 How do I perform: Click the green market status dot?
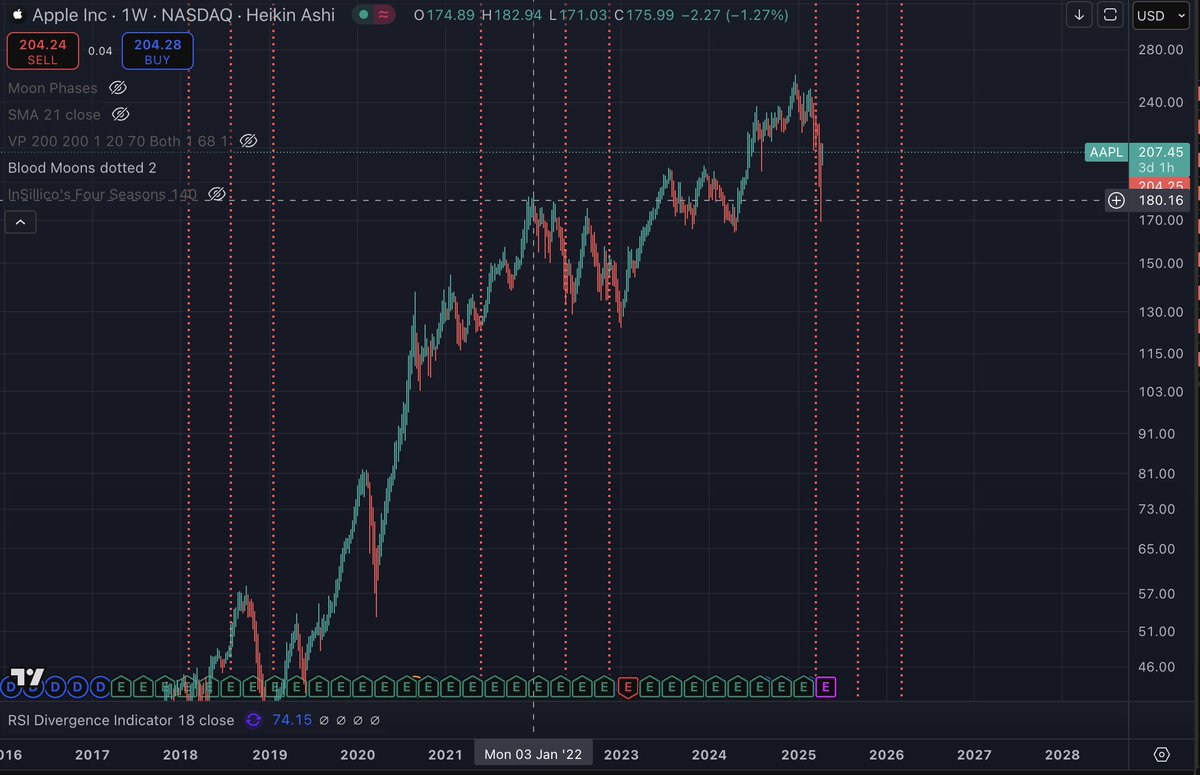tap(365, 15)
